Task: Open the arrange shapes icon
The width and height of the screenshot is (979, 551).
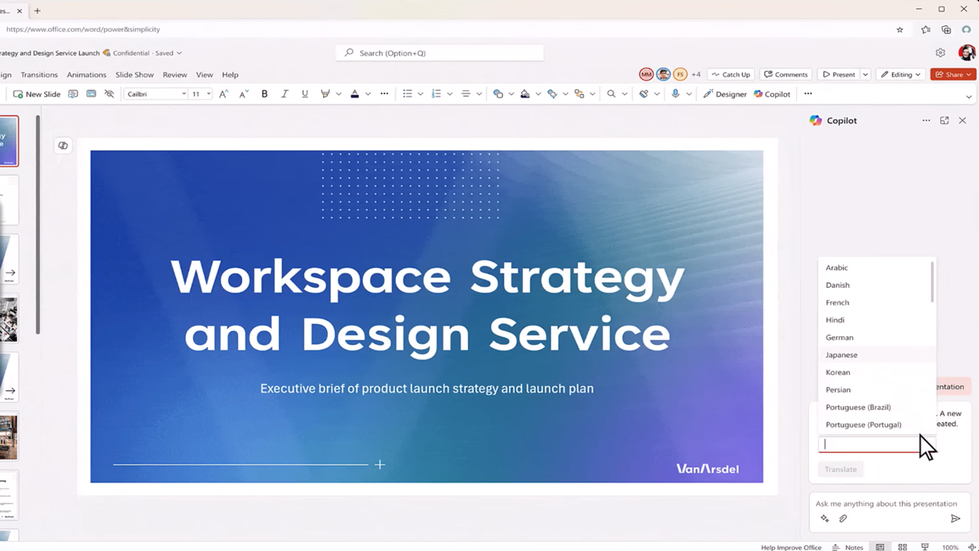Action: tap(579, 94)
